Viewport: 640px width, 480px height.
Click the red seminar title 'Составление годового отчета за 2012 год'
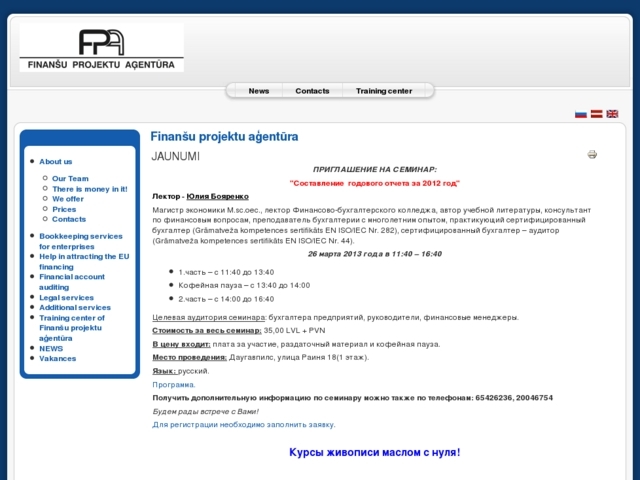coord(375,183)
